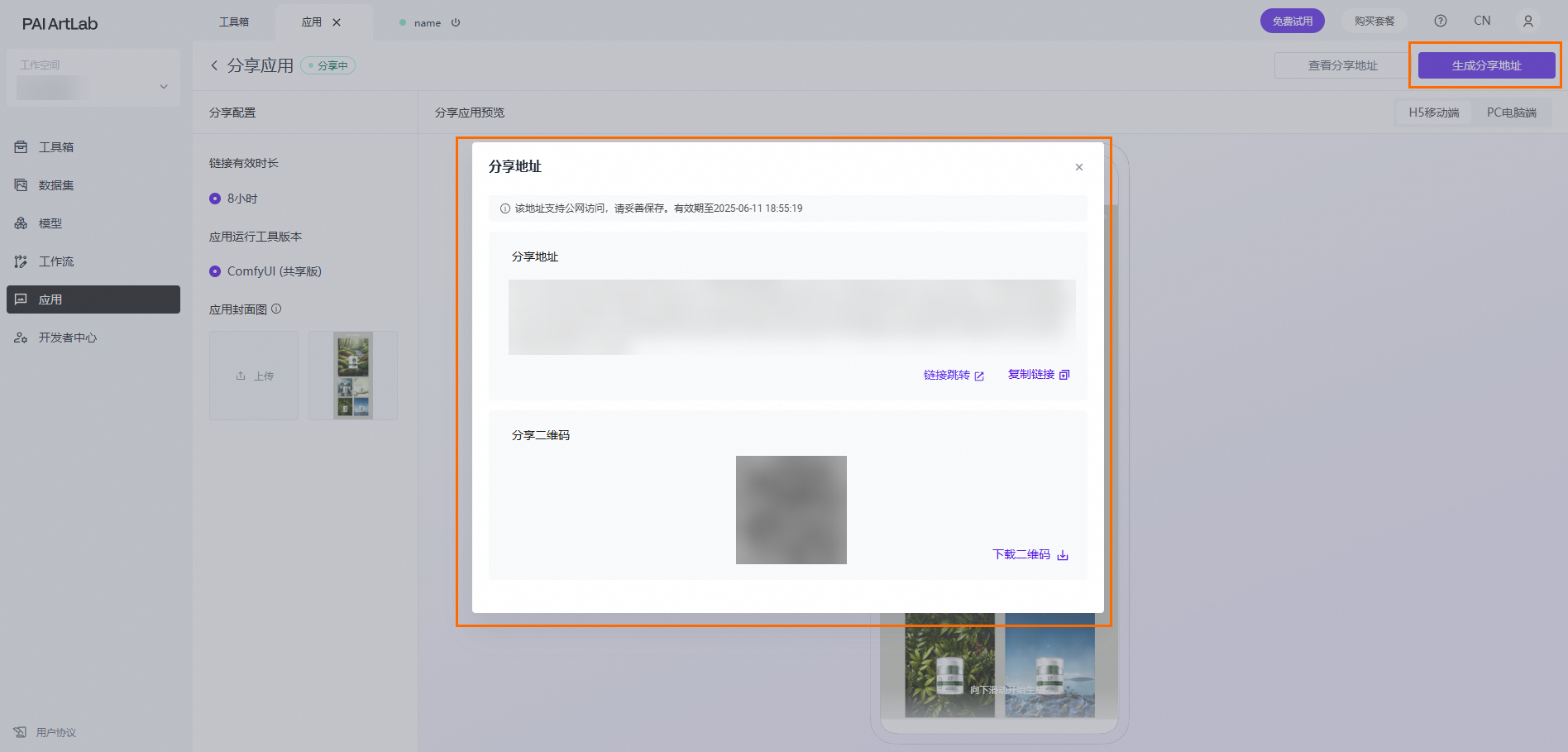Click the 查看分享地址 button
1568x752 pixels.
coord(1343,65)
